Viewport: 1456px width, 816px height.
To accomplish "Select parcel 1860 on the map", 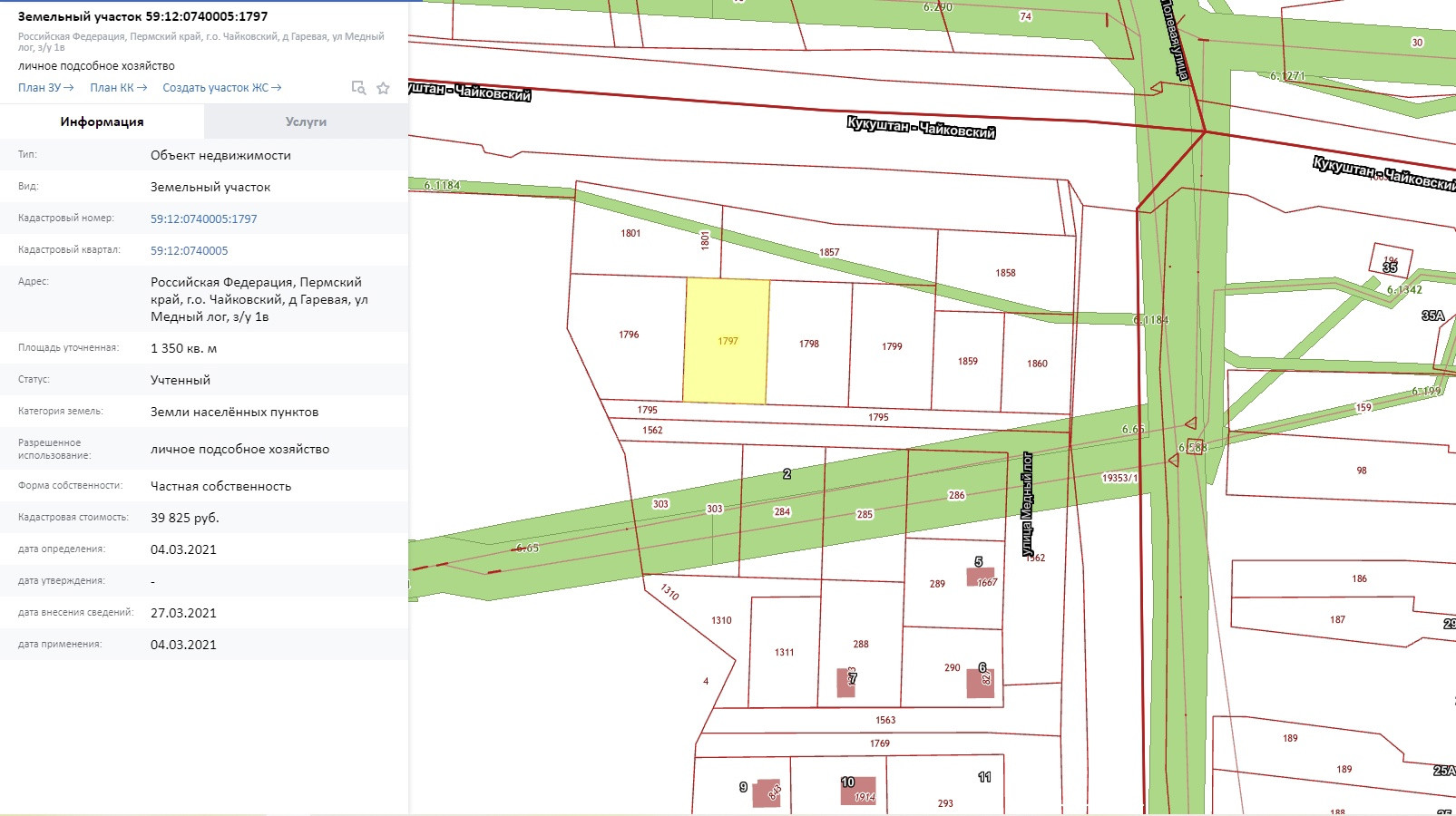I will click(1037, 364).
